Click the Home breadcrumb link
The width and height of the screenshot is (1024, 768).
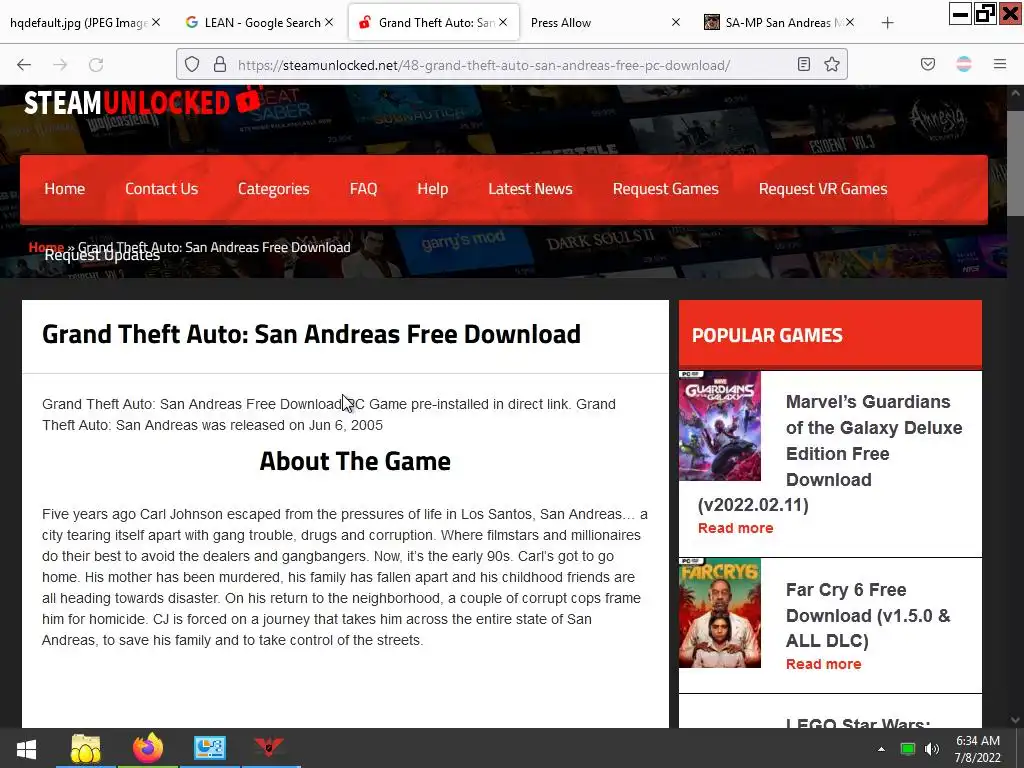46,246
